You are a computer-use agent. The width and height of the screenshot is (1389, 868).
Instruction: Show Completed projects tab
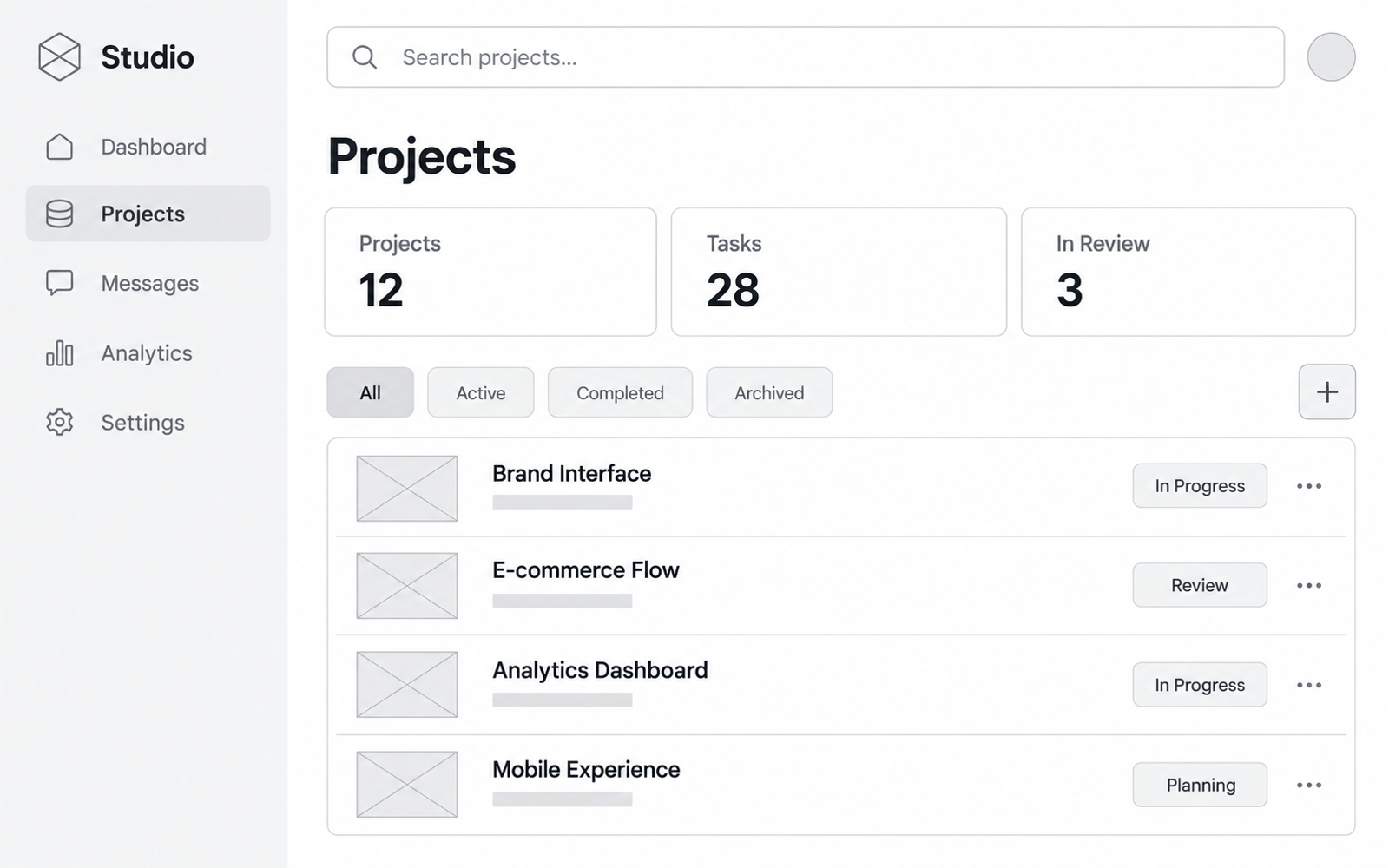[620, 392]
